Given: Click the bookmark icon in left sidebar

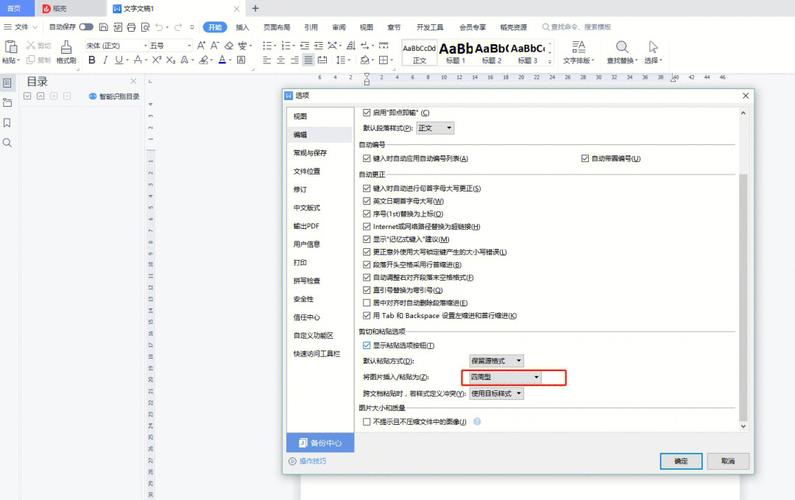Looking at the screenshot, I should click(7, 123).
